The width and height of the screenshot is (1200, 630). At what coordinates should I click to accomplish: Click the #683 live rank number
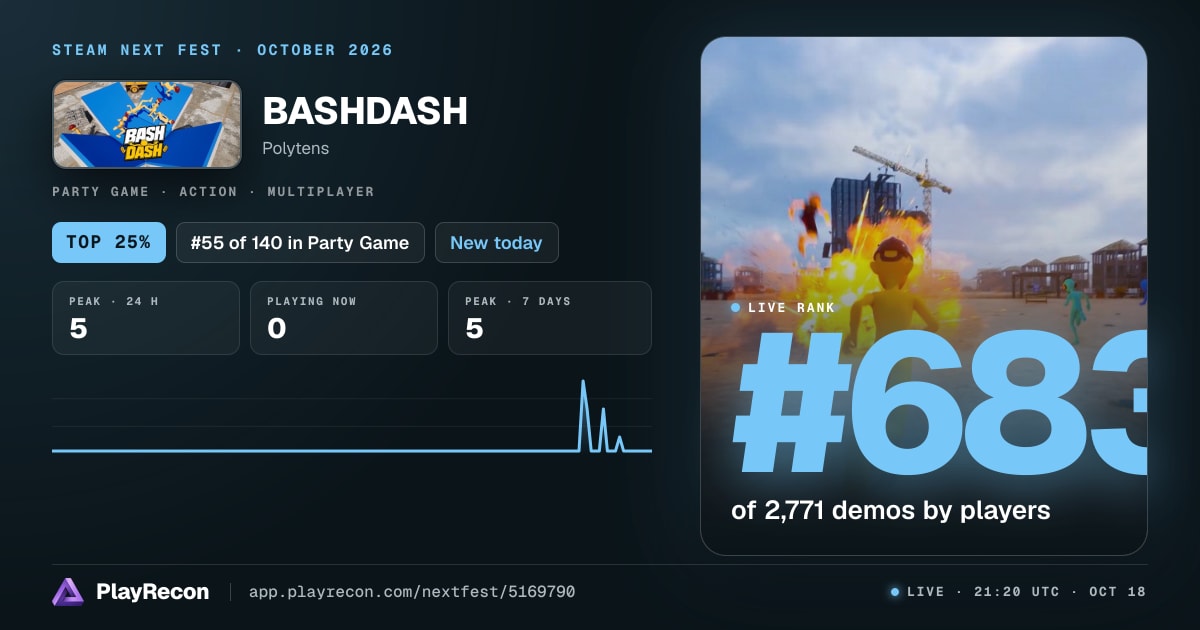940,404
